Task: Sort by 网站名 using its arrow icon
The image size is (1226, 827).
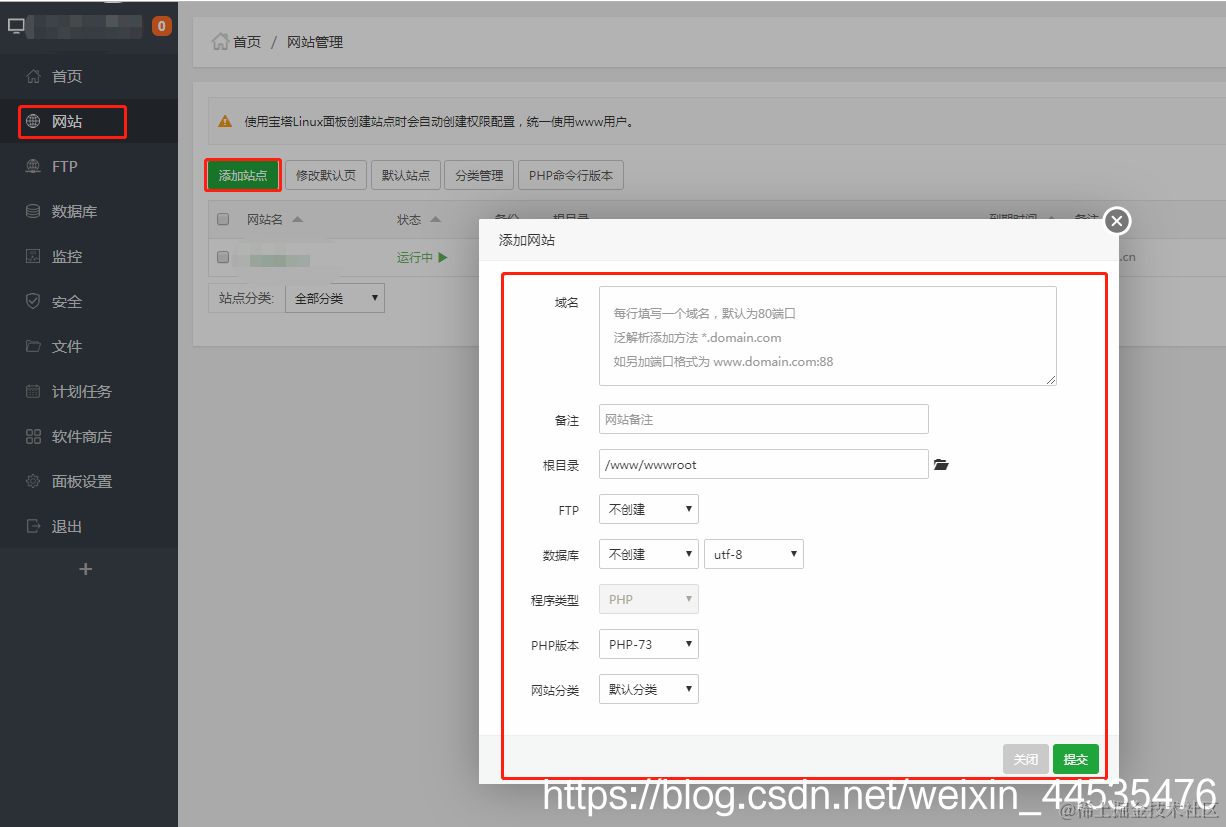Action: [x=297, y=220]
